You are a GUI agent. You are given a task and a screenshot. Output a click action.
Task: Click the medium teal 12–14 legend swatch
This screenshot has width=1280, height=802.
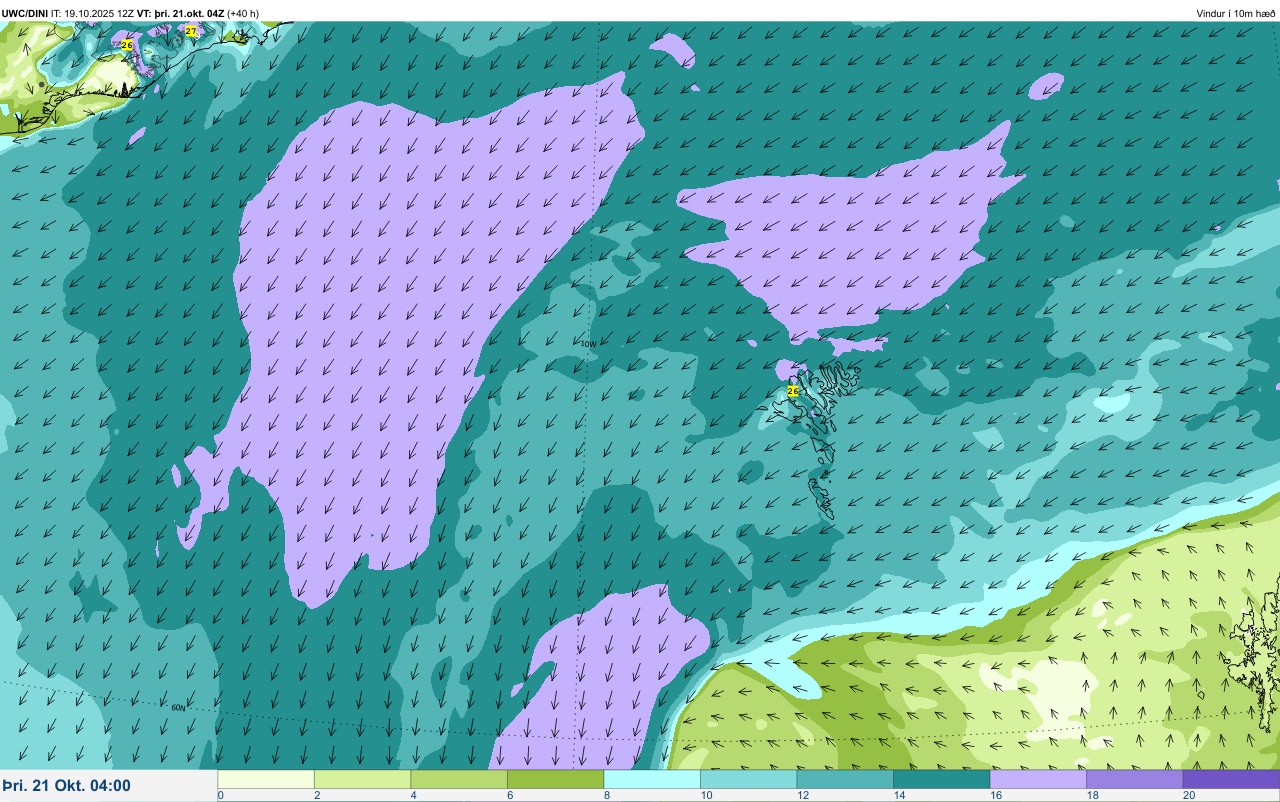[845, 779]
